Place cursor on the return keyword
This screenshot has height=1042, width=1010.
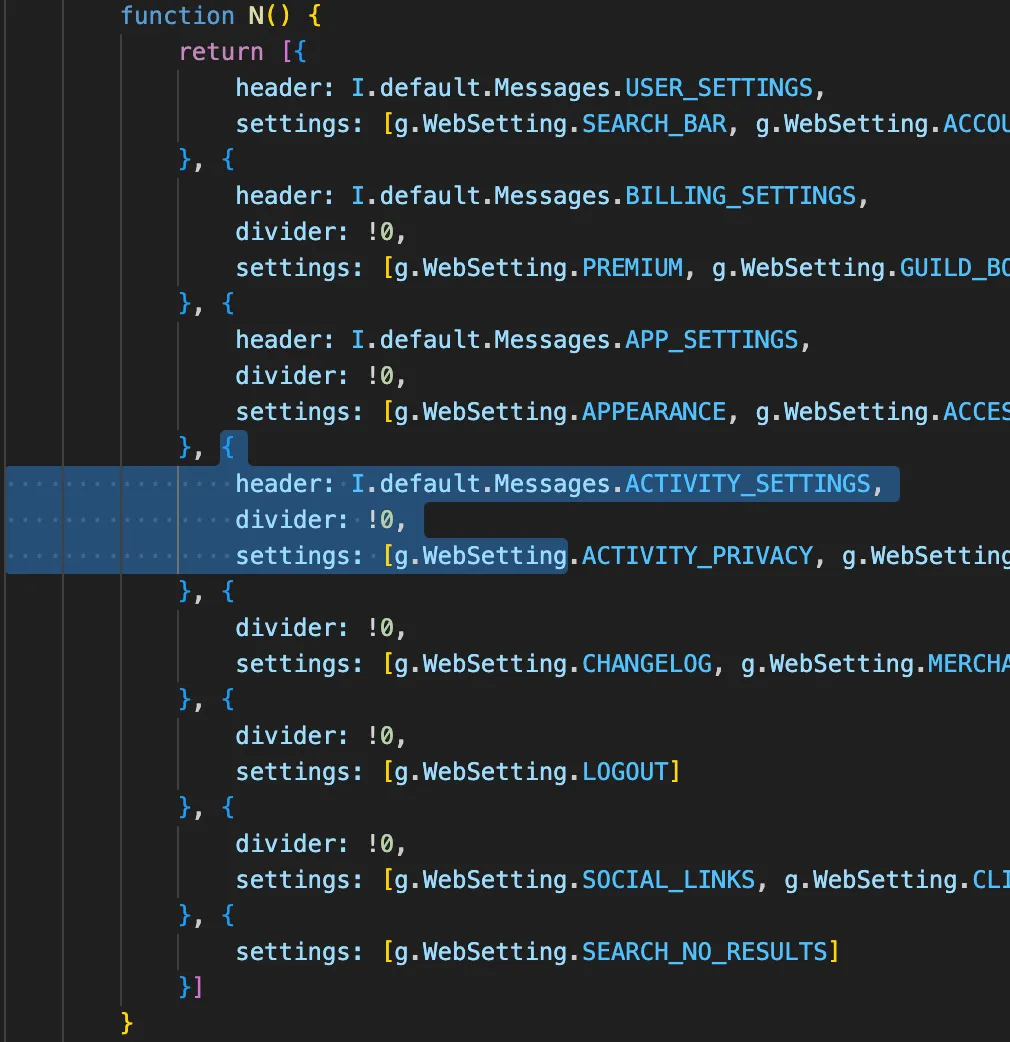(x=220, y=51)
